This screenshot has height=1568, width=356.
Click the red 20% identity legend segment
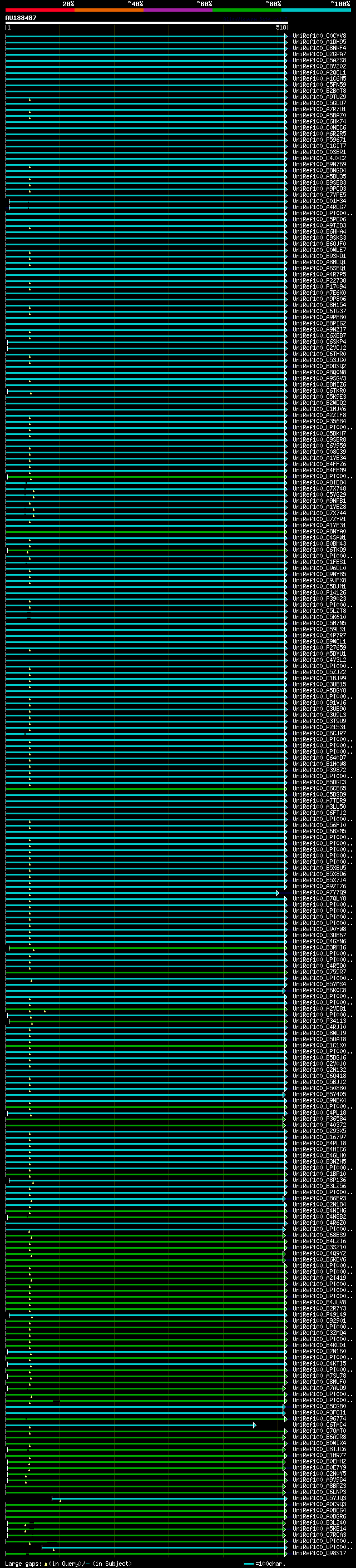click(40, 11)
